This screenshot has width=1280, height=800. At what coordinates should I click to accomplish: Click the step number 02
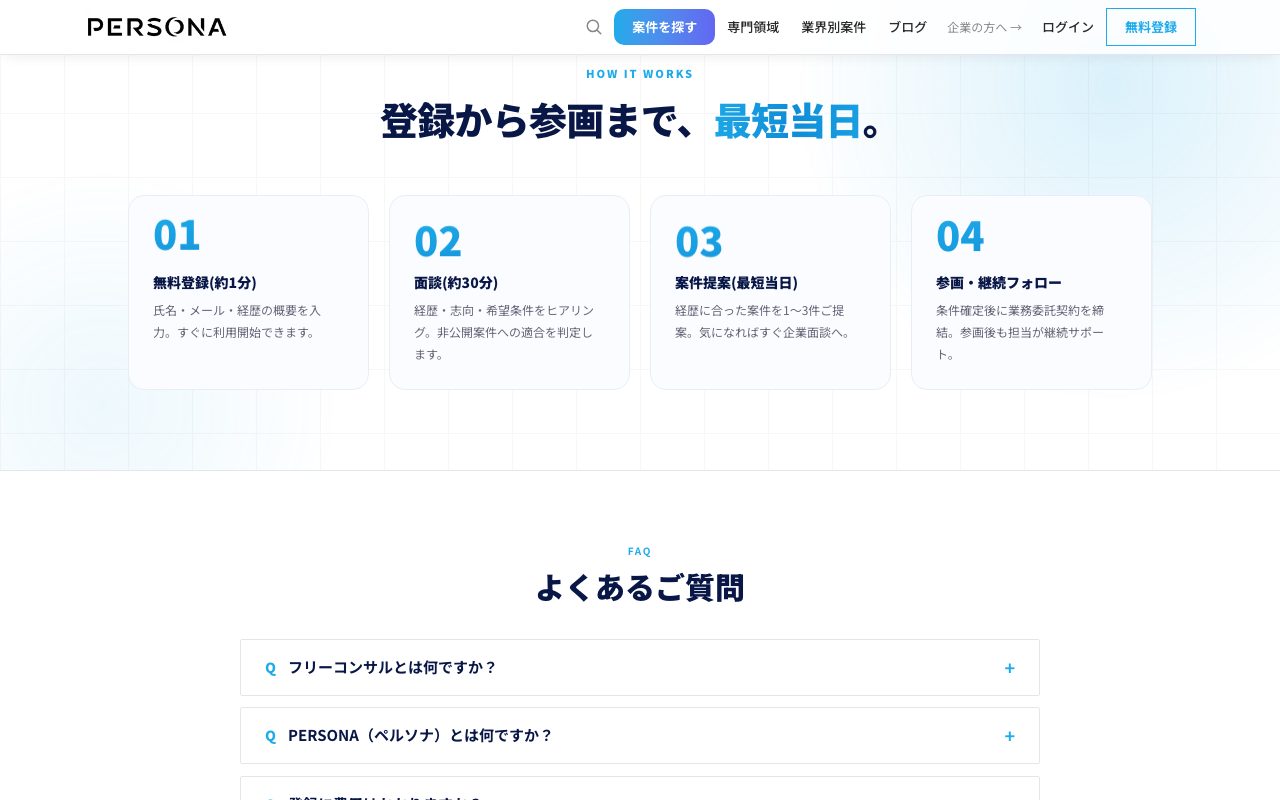(438, 241)
